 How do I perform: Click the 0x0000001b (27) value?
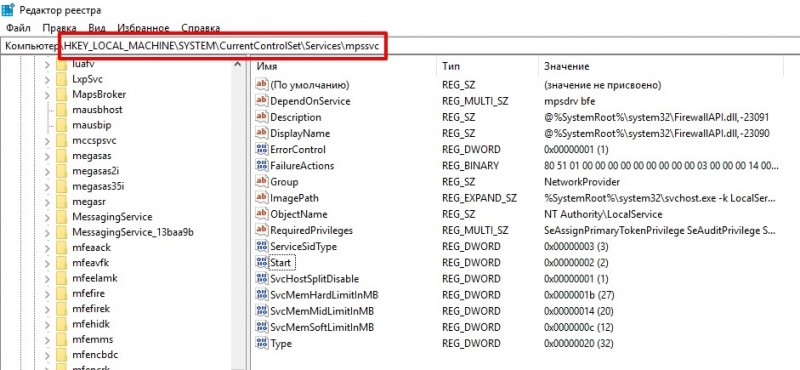[x=579, y=294]
